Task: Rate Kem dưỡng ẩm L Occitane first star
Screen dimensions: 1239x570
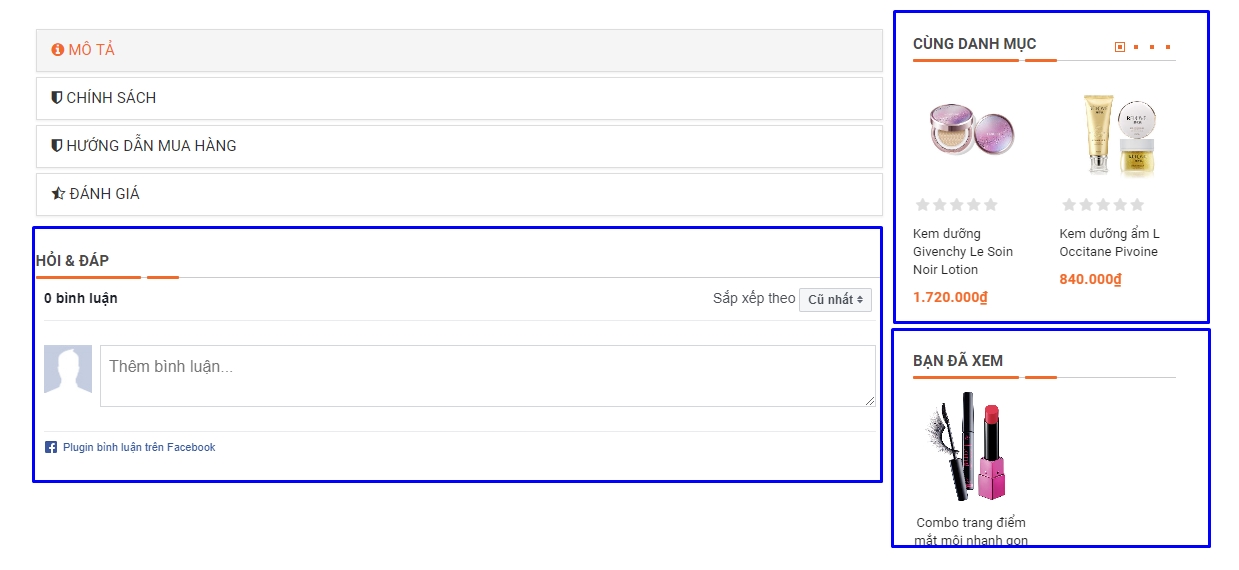Action: pos(1069,205)
